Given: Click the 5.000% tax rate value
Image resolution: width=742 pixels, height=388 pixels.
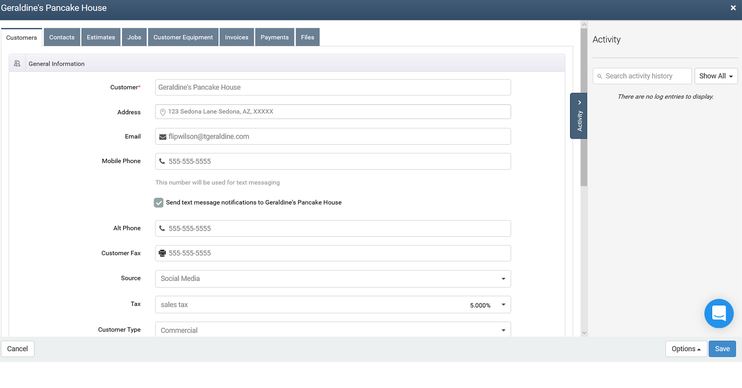Looking at the screenshot, I should (x=480, y=306).
